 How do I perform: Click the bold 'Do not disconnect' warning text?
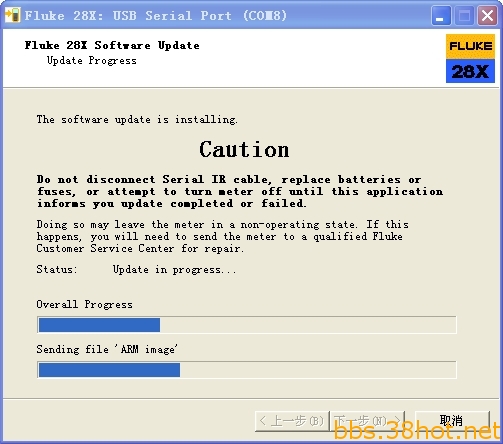point(240,191)
